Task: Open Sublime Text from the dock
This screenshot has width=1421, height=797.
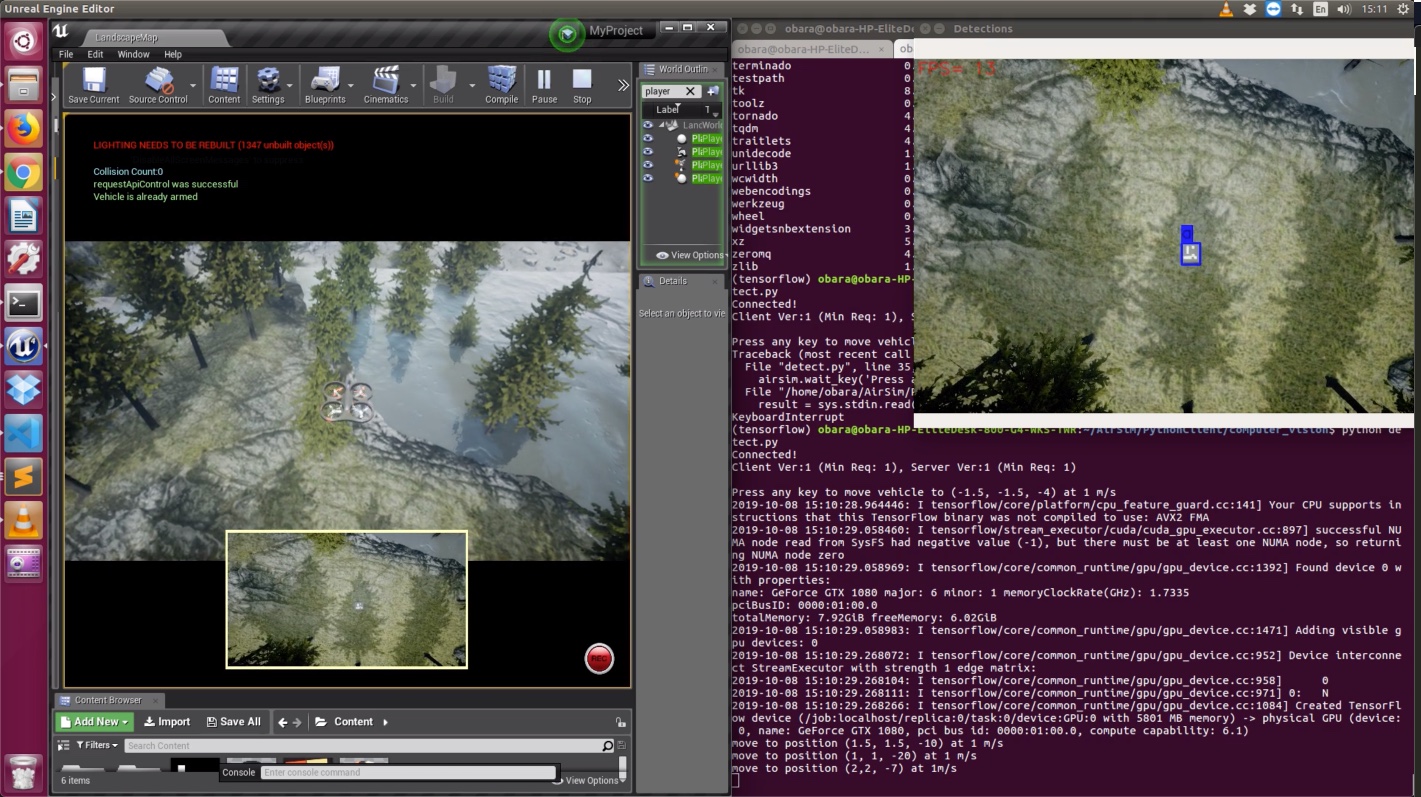Action: coord(24,476)
